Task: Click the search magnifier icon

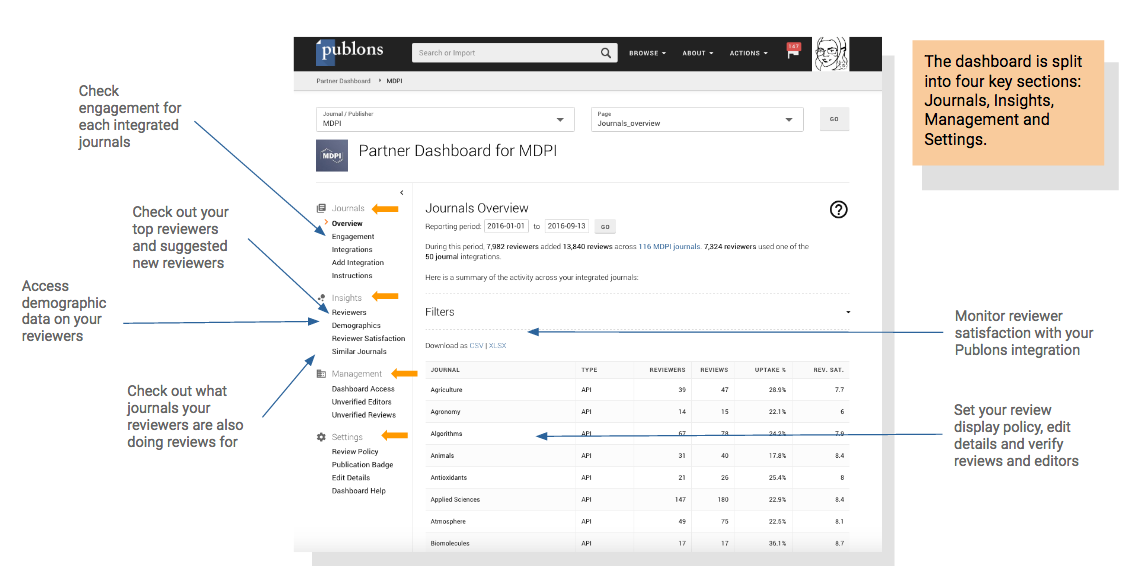Action: [x=606, y=53]
